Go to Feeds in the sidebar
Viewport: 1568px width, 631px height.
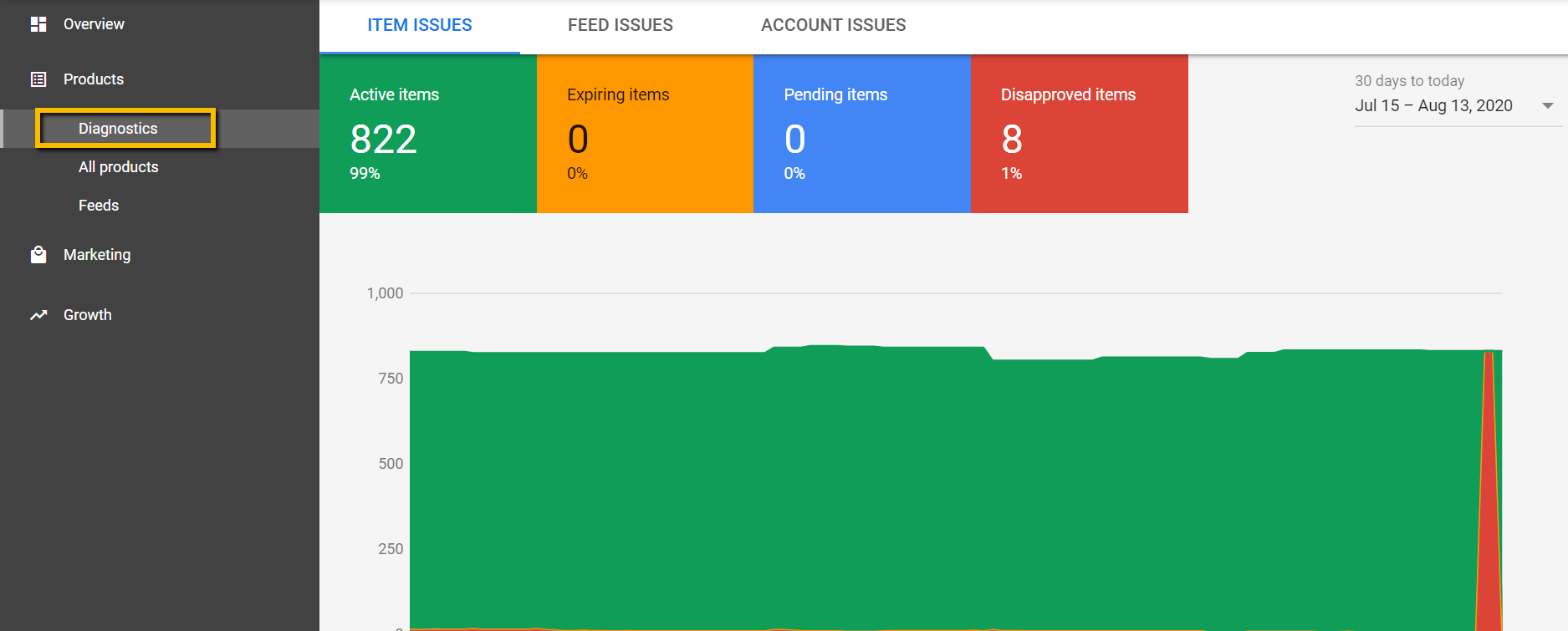[x=99, y=206]
